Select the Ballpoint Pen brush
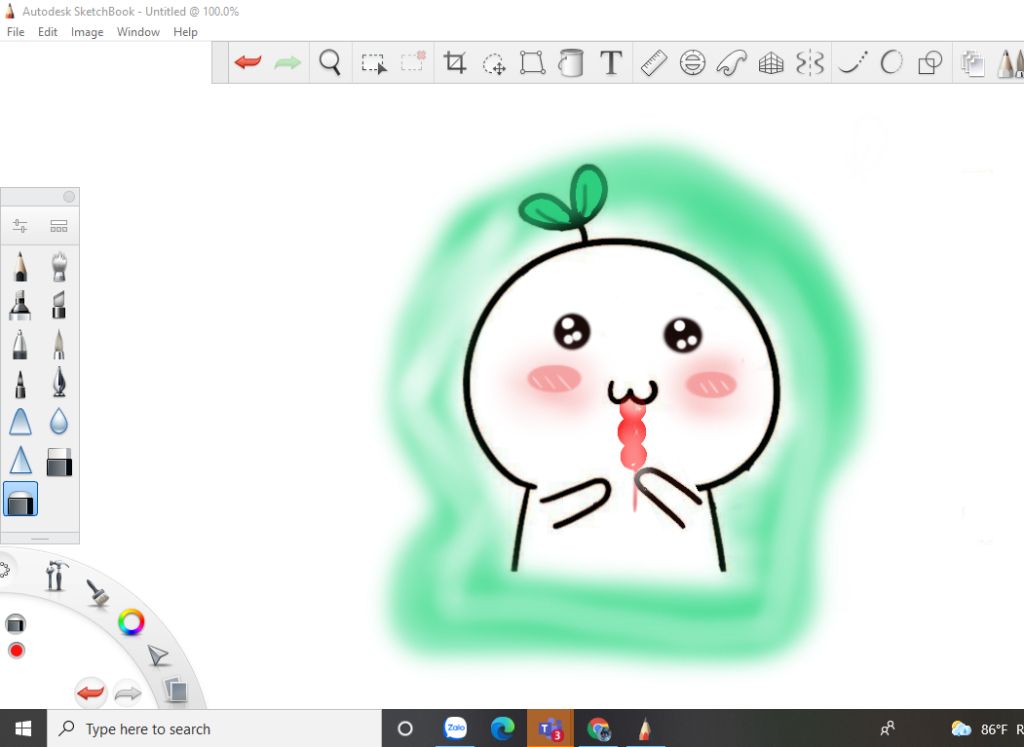1024x747 pixels. (x=20, y=344)
